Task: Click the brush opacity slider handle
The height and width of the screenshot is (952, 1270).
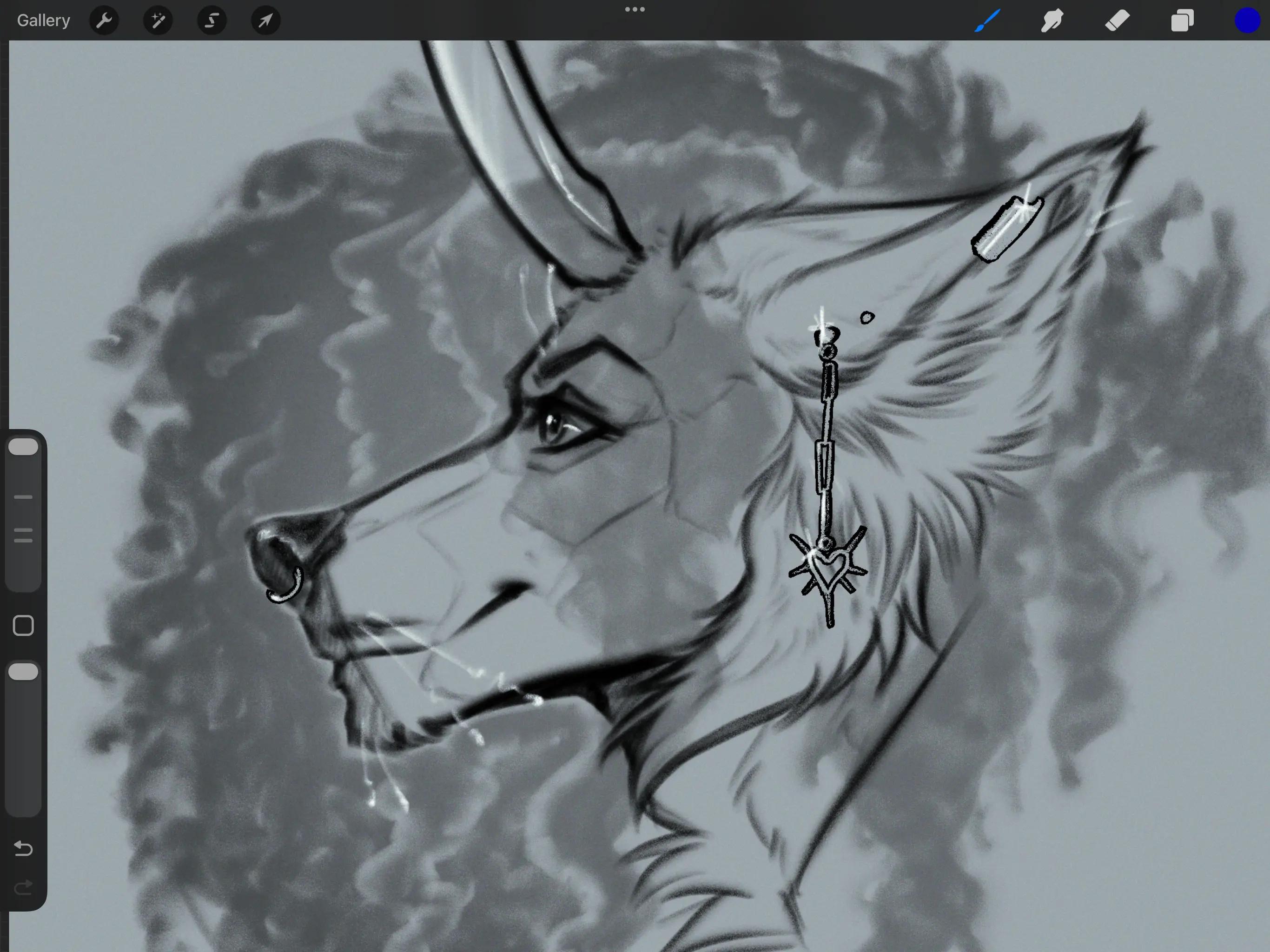Action: tap(24, 672)
